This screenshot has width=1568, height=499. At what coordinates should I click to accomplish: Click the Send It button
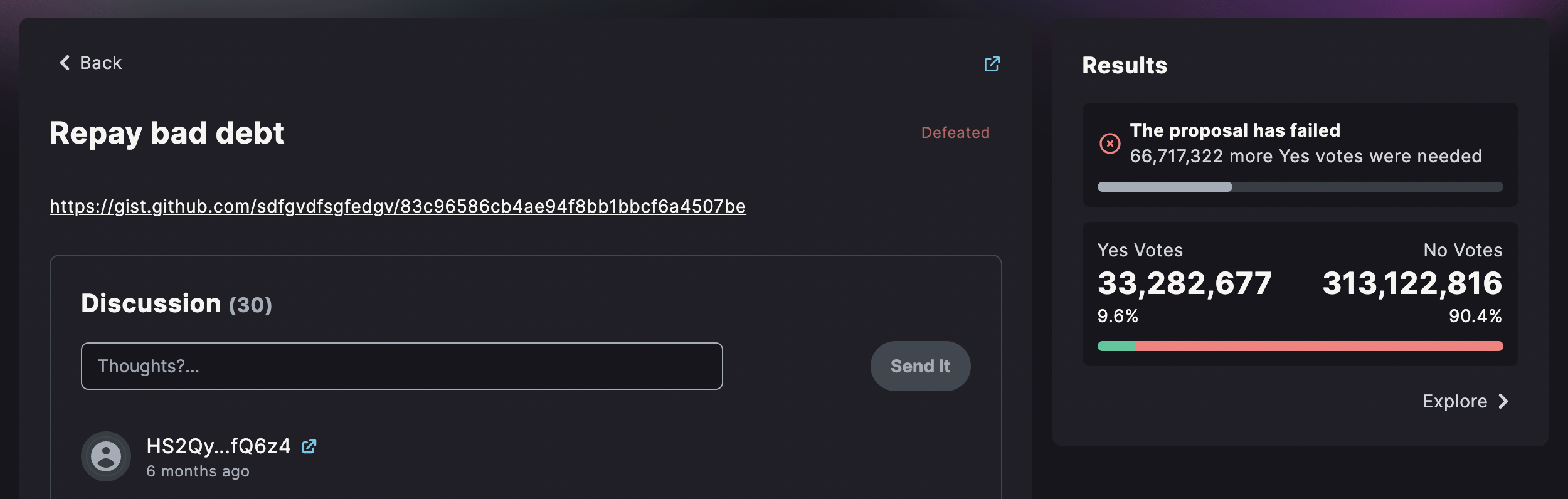(x=920, y=366)
